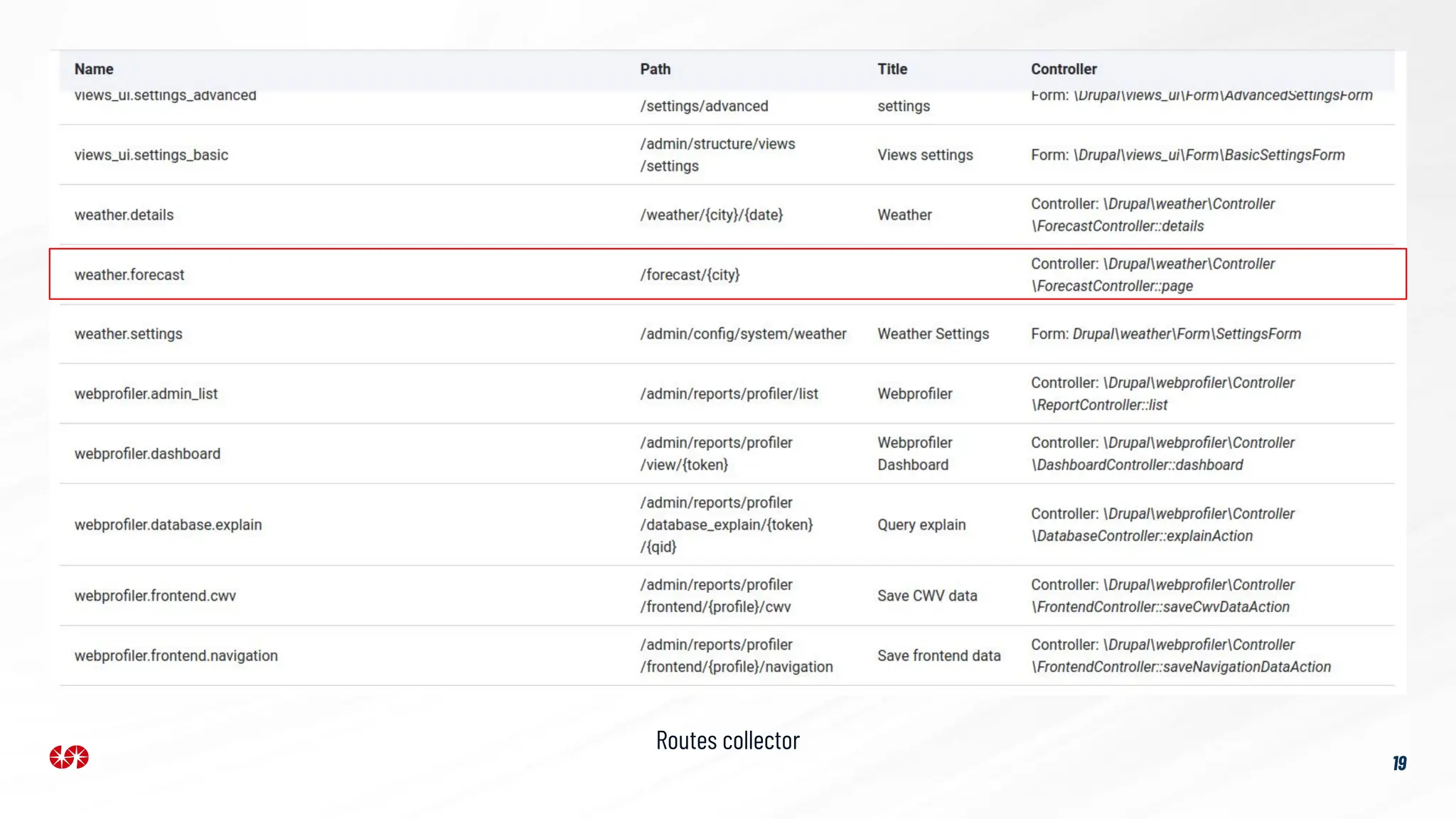The height and width of the screenshot is (819, 1456).
Task: Click the Routes collector caption
Action: tap(727, 740)
